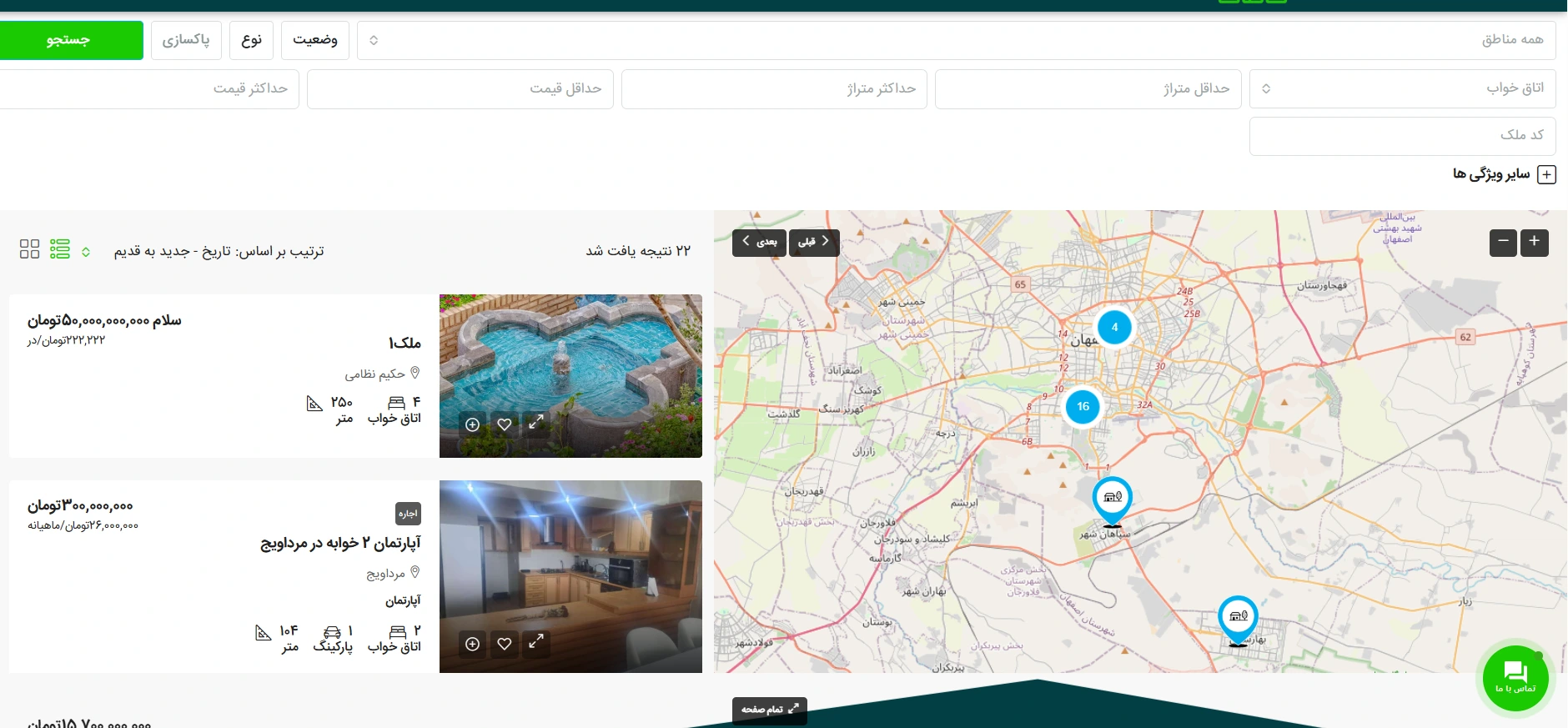
Task: Open the همه مناطق region dropdown
Action: (x=956, y=40)
